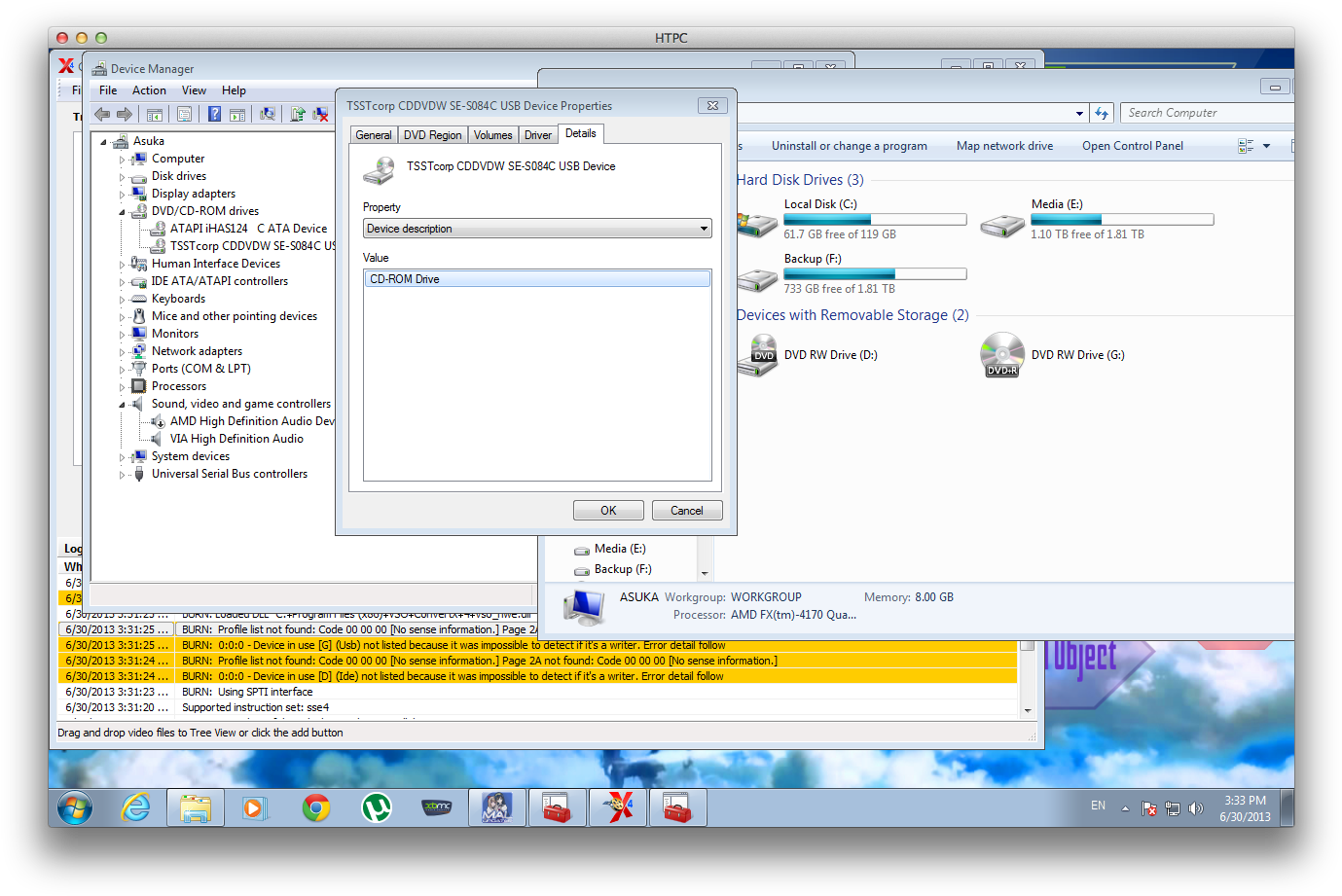The height and width of the screenshot is (896, 1342).
Task: Open the View menu in Device Manager
Action: (194, 90)
